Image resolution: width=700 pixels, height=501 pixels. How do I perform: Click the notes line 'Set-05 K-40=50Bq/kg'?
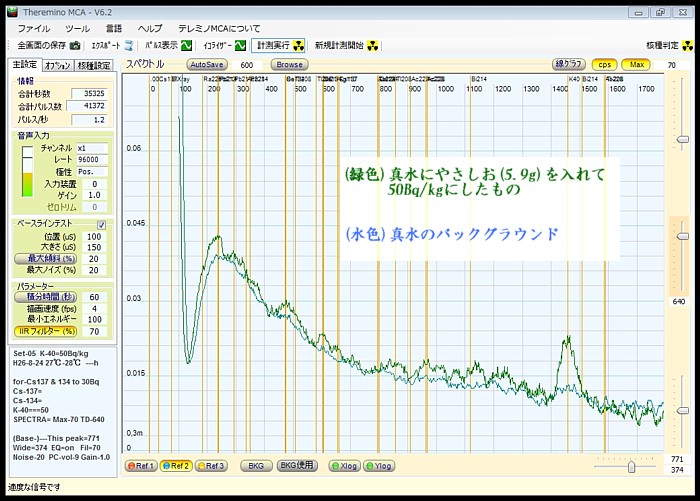pyautogui.click(x=50, y=353)
